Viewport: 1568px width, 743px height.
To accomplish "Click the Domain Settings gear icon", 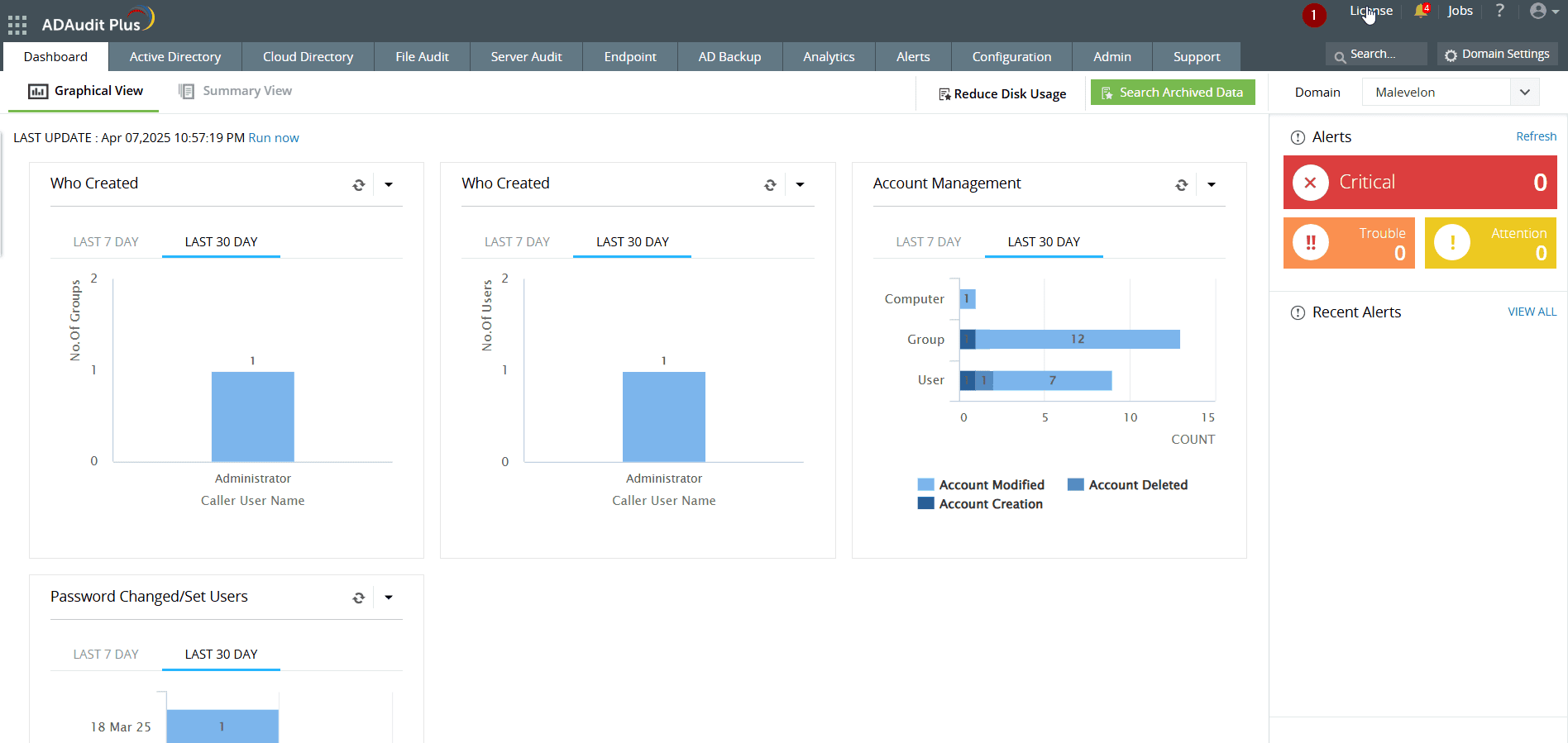I will [1451, 55].
